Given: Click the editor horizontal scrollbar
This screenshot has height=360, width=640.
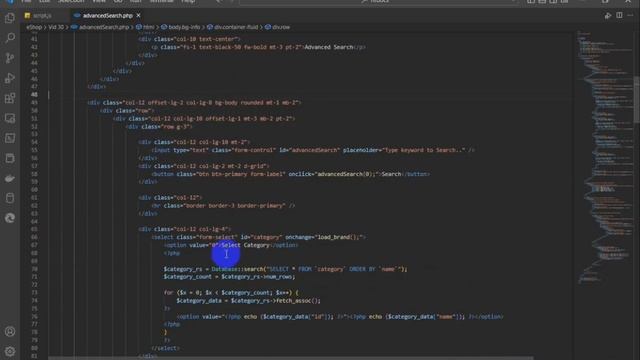Looking at the screenshot, I should point(291,358).
